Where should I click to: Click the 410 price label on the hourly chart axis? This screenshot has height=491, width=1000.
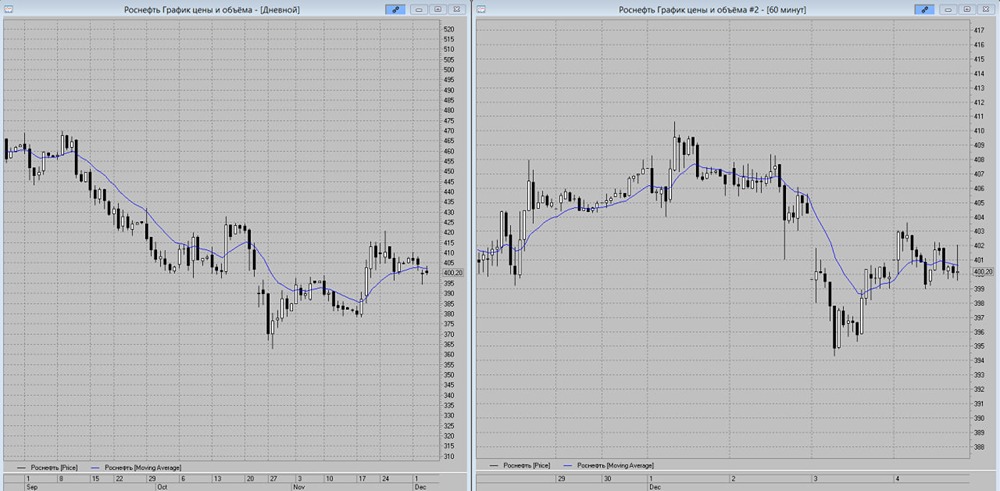pyautogui.click(x=978, y=131)
